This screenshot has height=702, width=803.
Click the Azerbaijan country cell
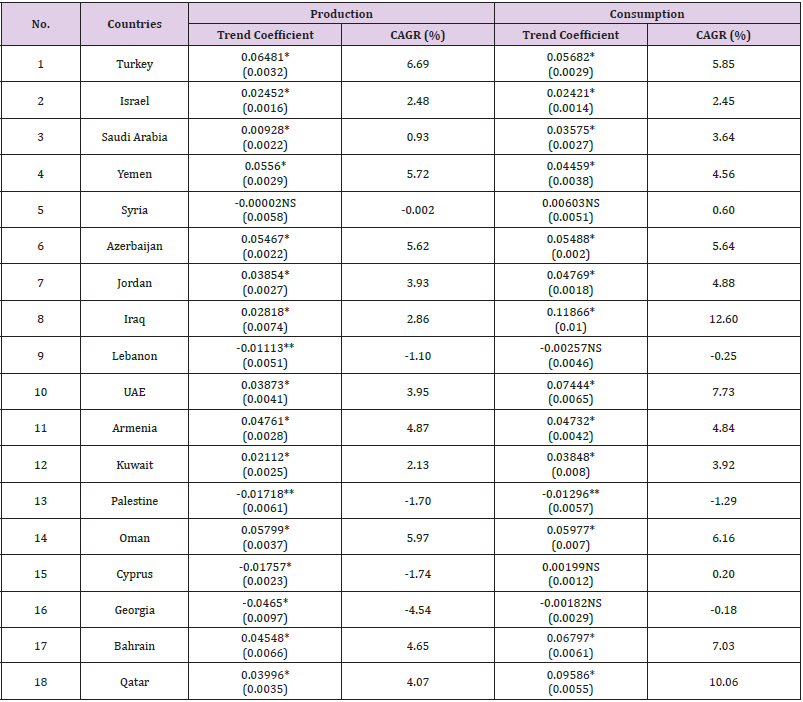134,246
